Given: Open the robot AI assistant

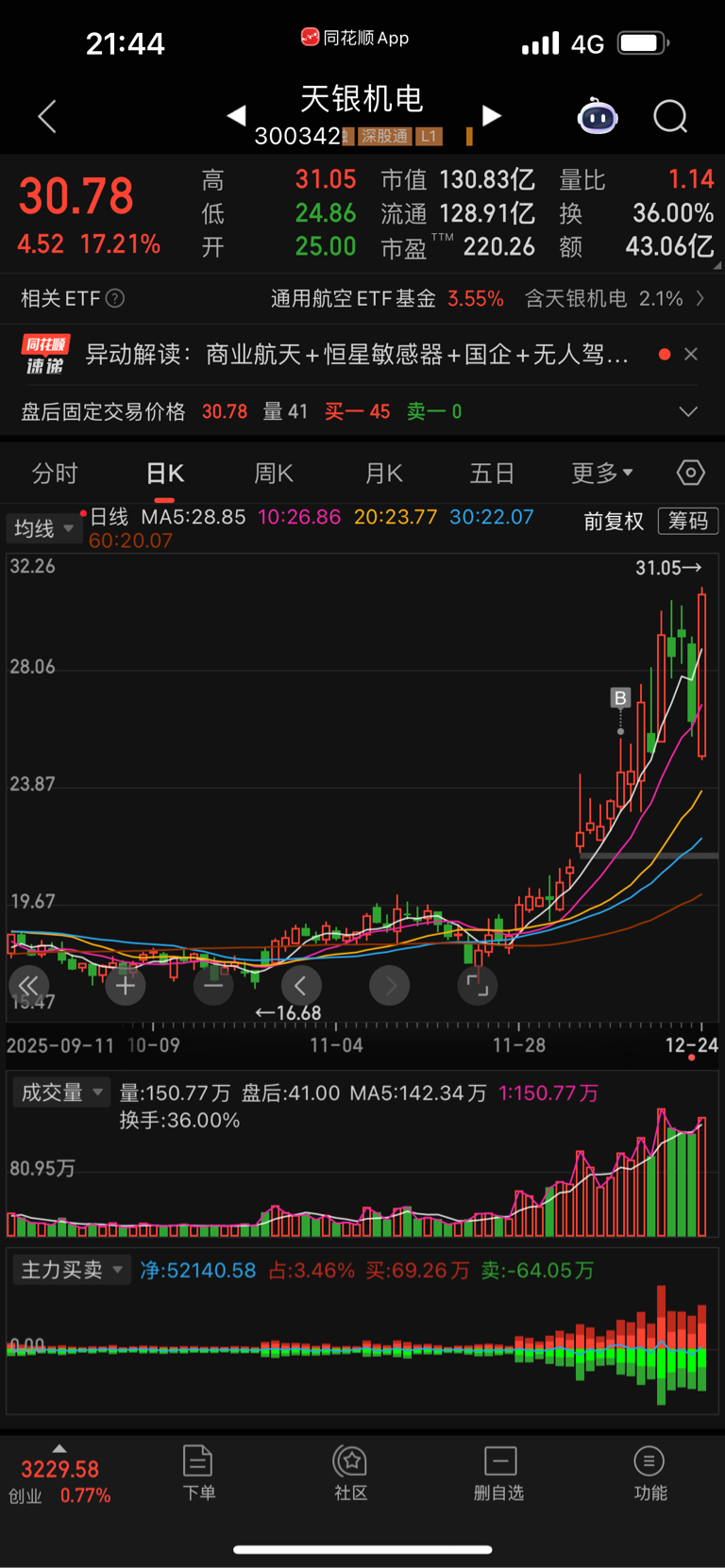Looking at the screenshot, I should tap(598, 117).
